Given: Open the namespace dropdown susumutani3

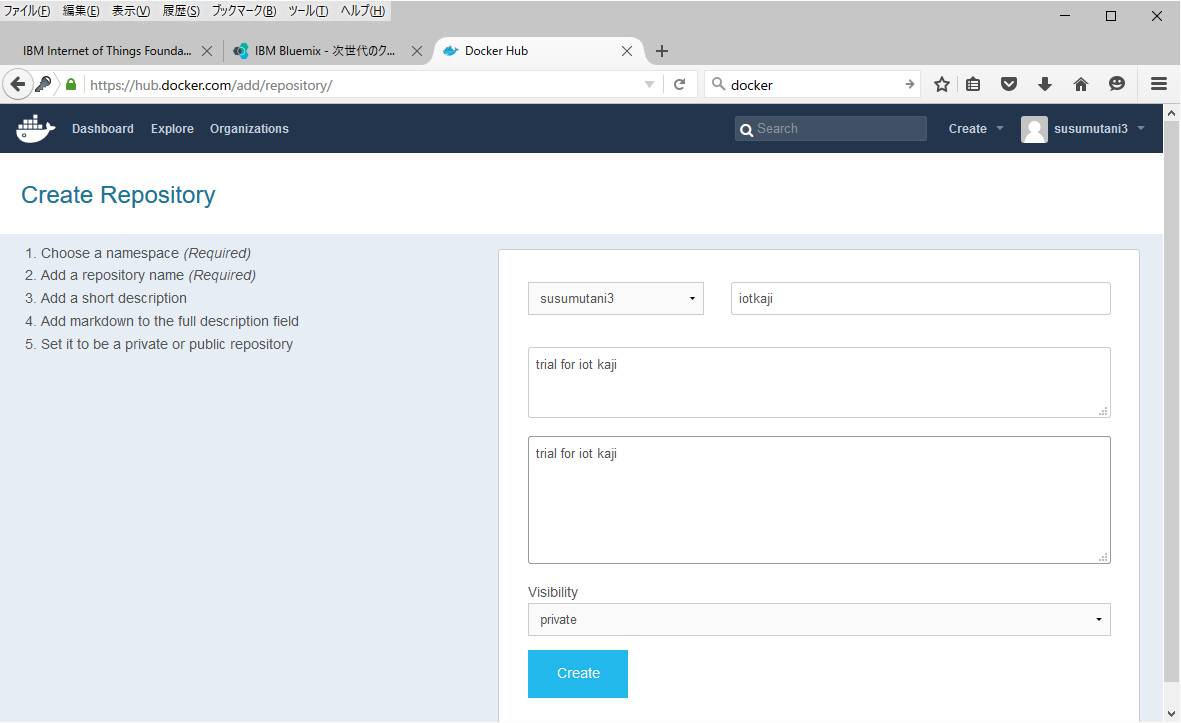Looking at the screenshot, I should coord(615,298).
